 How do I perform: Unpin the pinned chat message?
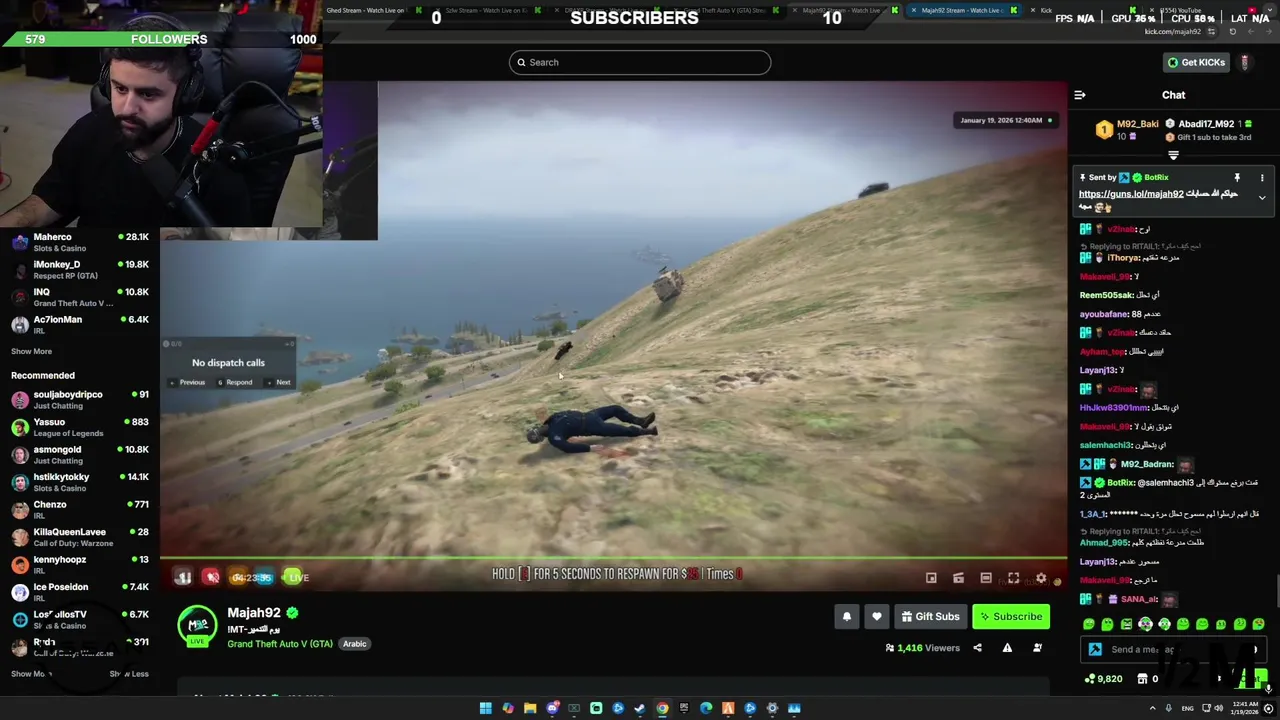click(x=1237, y=178)
